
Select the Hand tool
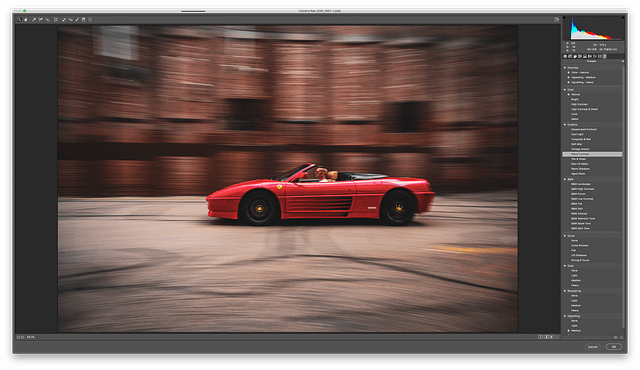point(25,20)
